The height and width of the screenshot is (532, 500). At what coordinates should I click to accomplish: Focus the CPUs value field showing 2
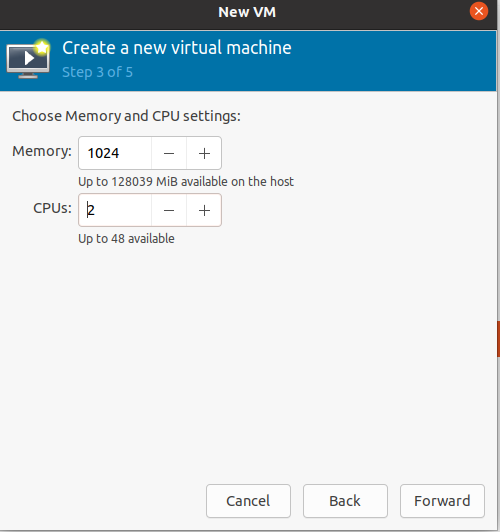click(115, 210)
